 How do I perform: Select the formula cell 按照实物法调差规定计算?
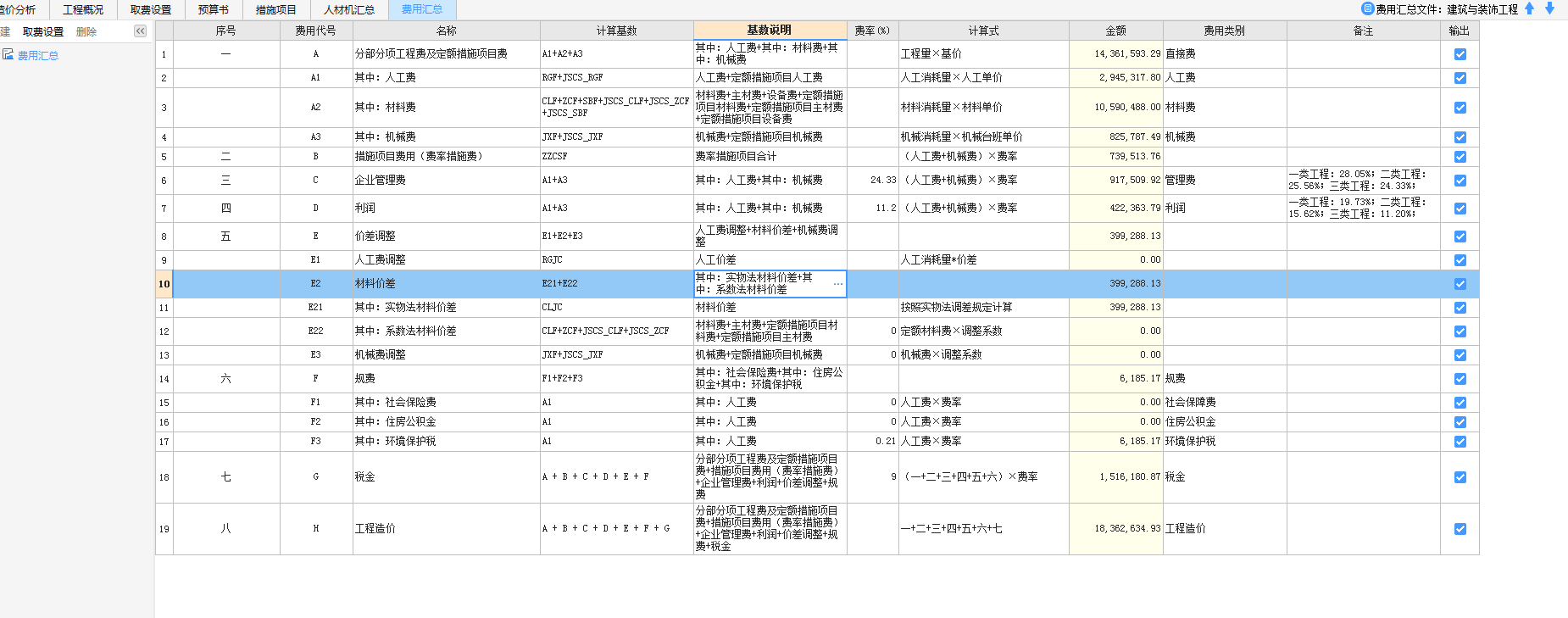click(x=983, y=308)
